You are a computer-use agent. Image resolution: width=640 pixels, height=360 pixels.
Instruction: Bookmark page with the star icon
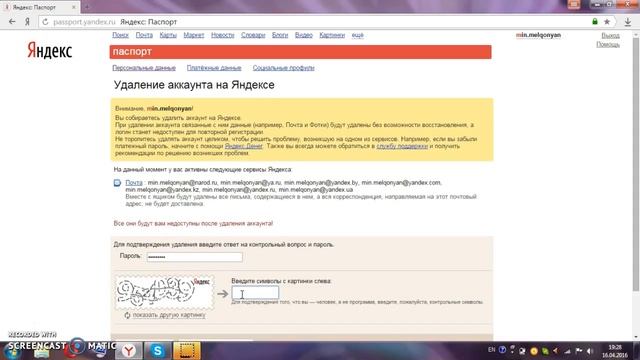pos(607,22)
